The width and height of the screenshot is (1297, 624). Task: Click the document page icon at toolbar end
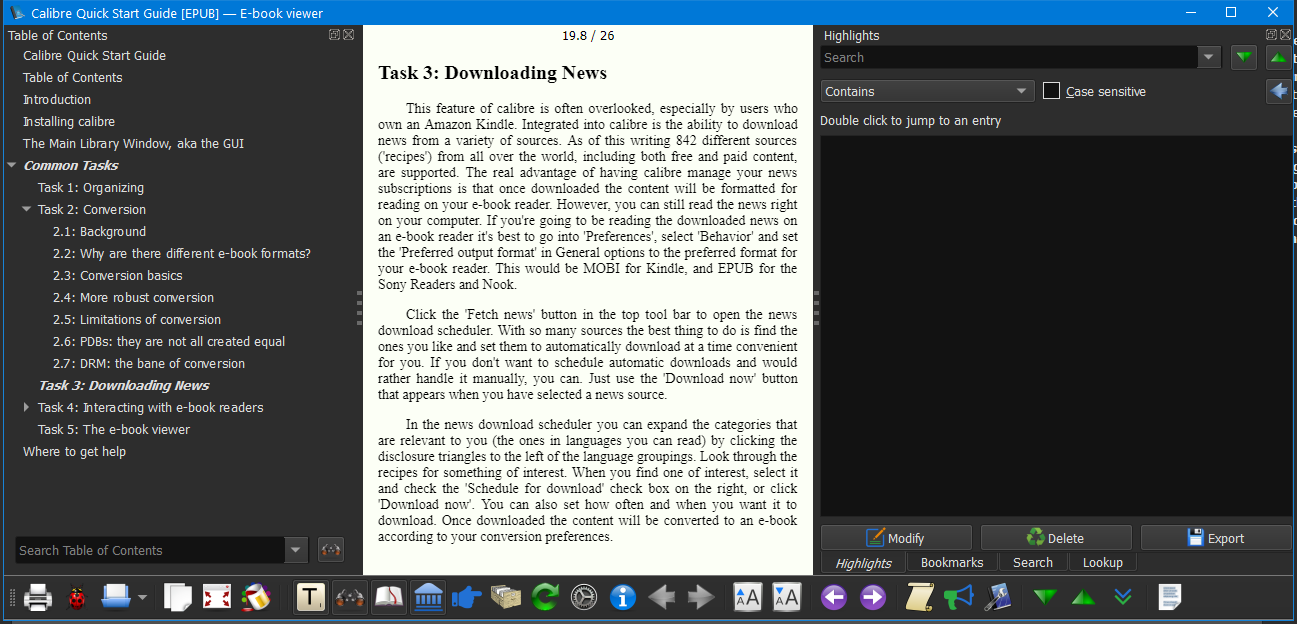tap(1170, 598)
